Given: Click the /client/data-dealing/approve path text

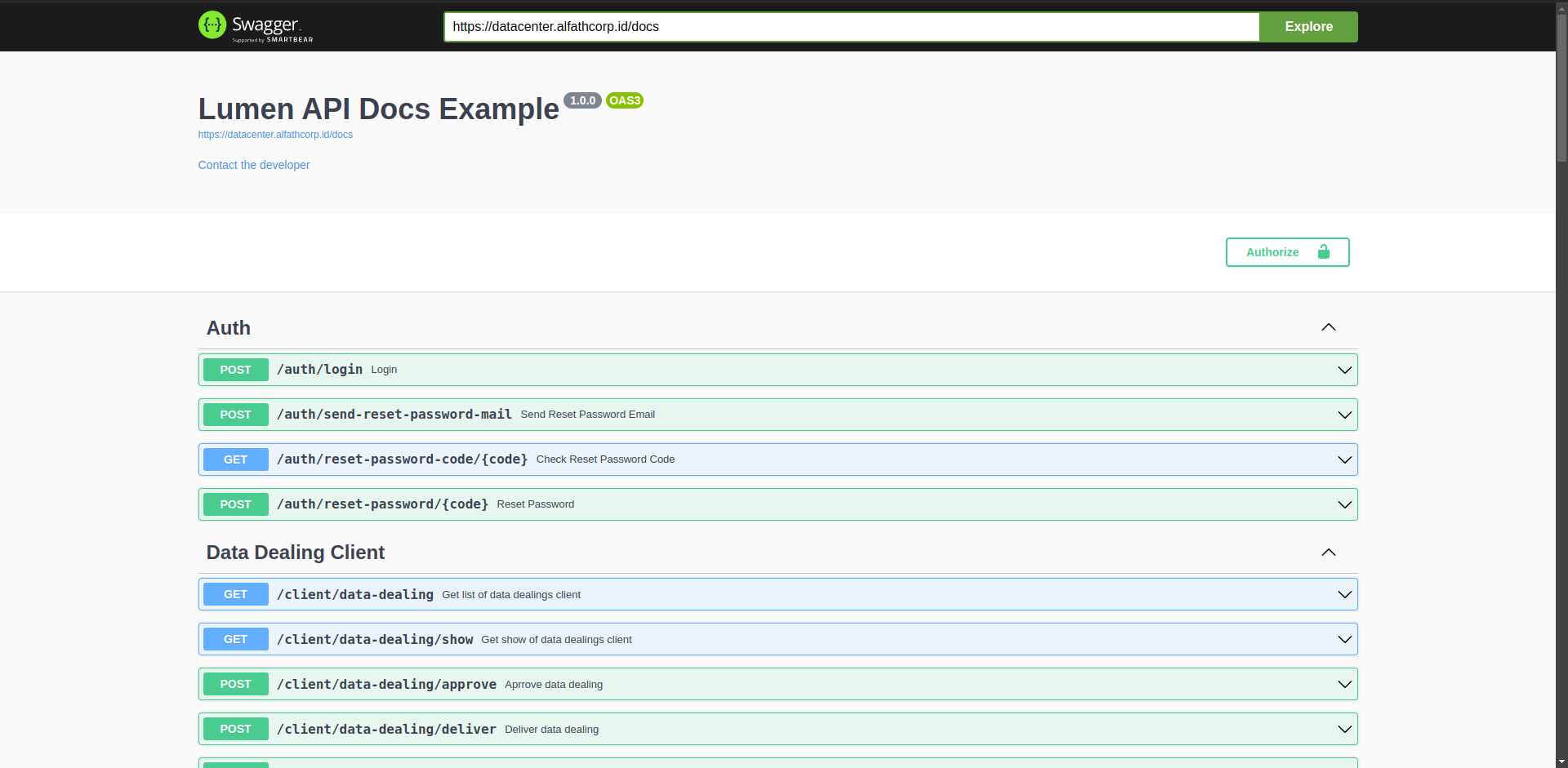Looking at the screenshot, I should click(386, 684).
